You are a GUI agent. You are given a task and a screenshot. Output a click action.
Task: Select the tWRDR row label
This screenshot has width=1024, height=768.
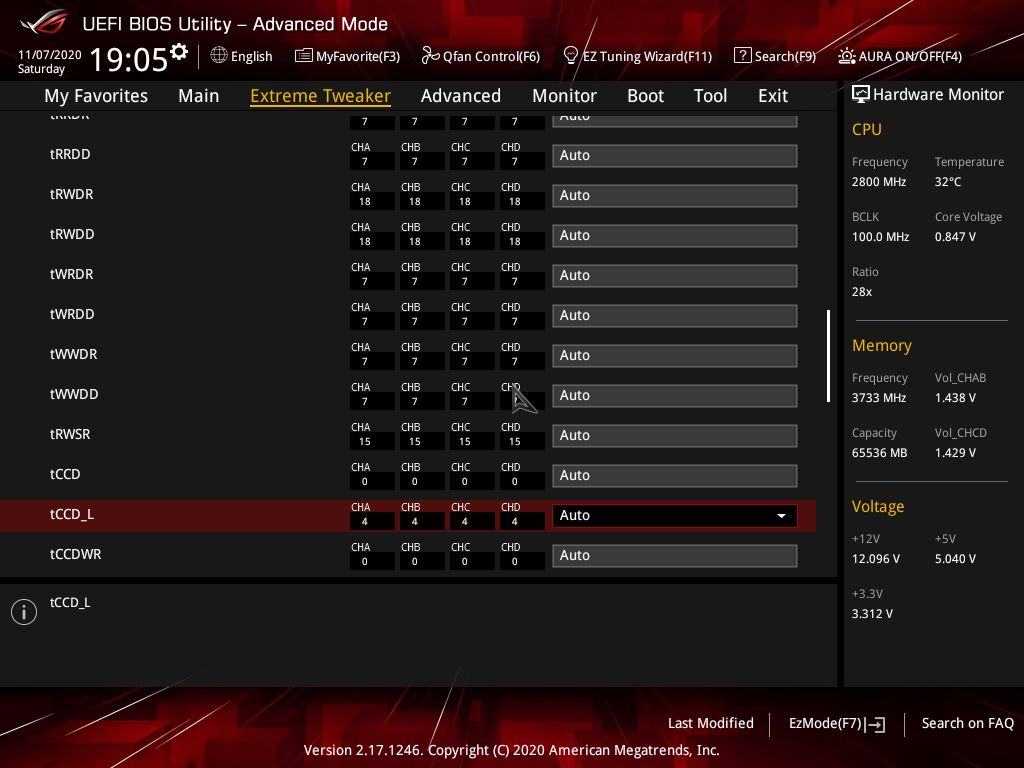(x=71, y=274)
